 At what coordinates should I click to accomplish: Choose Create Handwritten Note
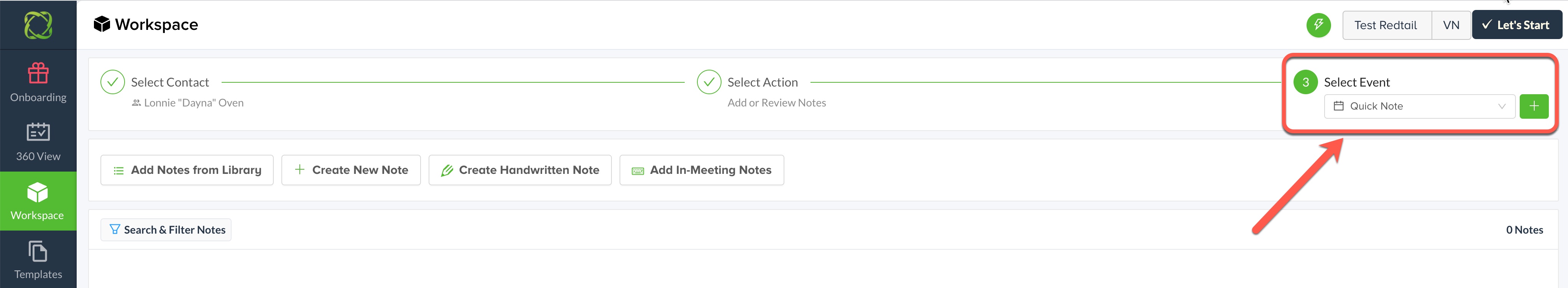tap(520, 170)
